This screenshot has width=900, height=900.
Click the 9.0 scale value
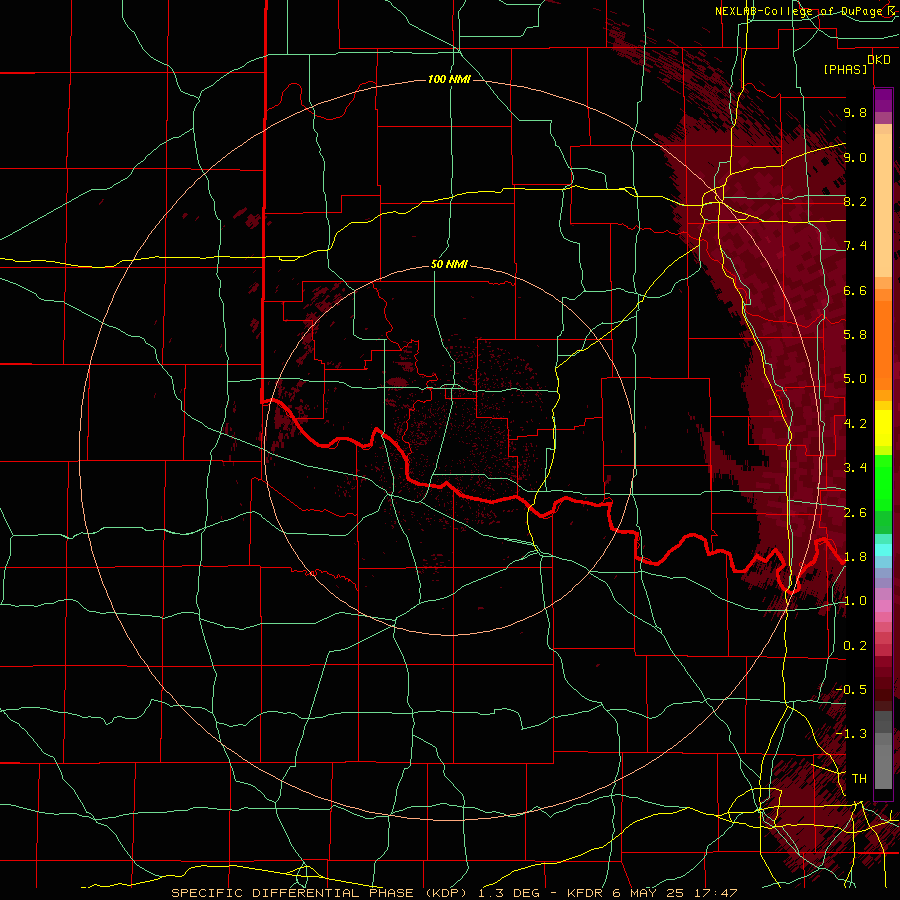855,157
